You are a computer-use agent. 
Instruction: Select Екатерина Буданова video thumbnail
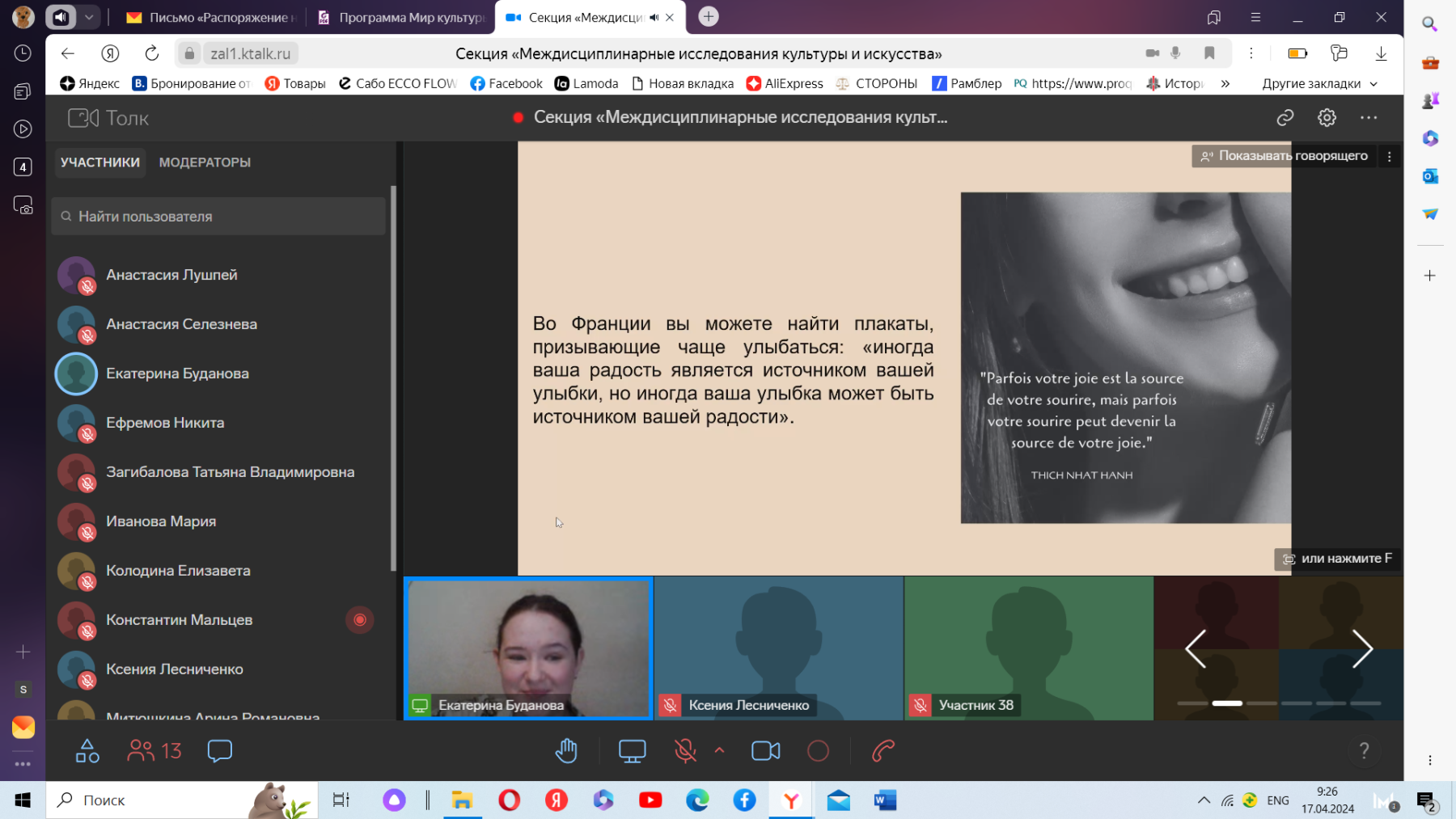pyautogui.click(x=528, y=648)
